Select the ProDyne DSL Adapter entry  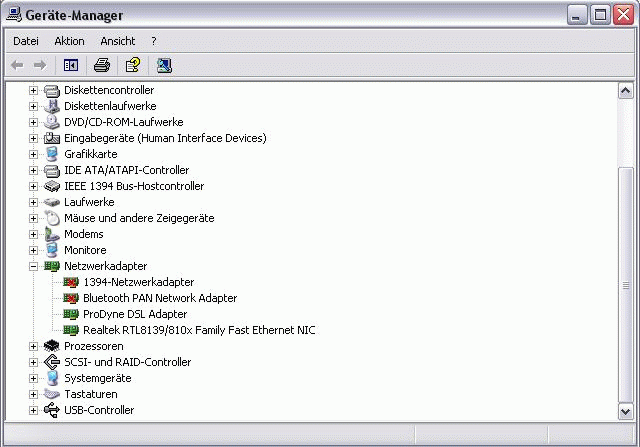[x=135, y=314]
